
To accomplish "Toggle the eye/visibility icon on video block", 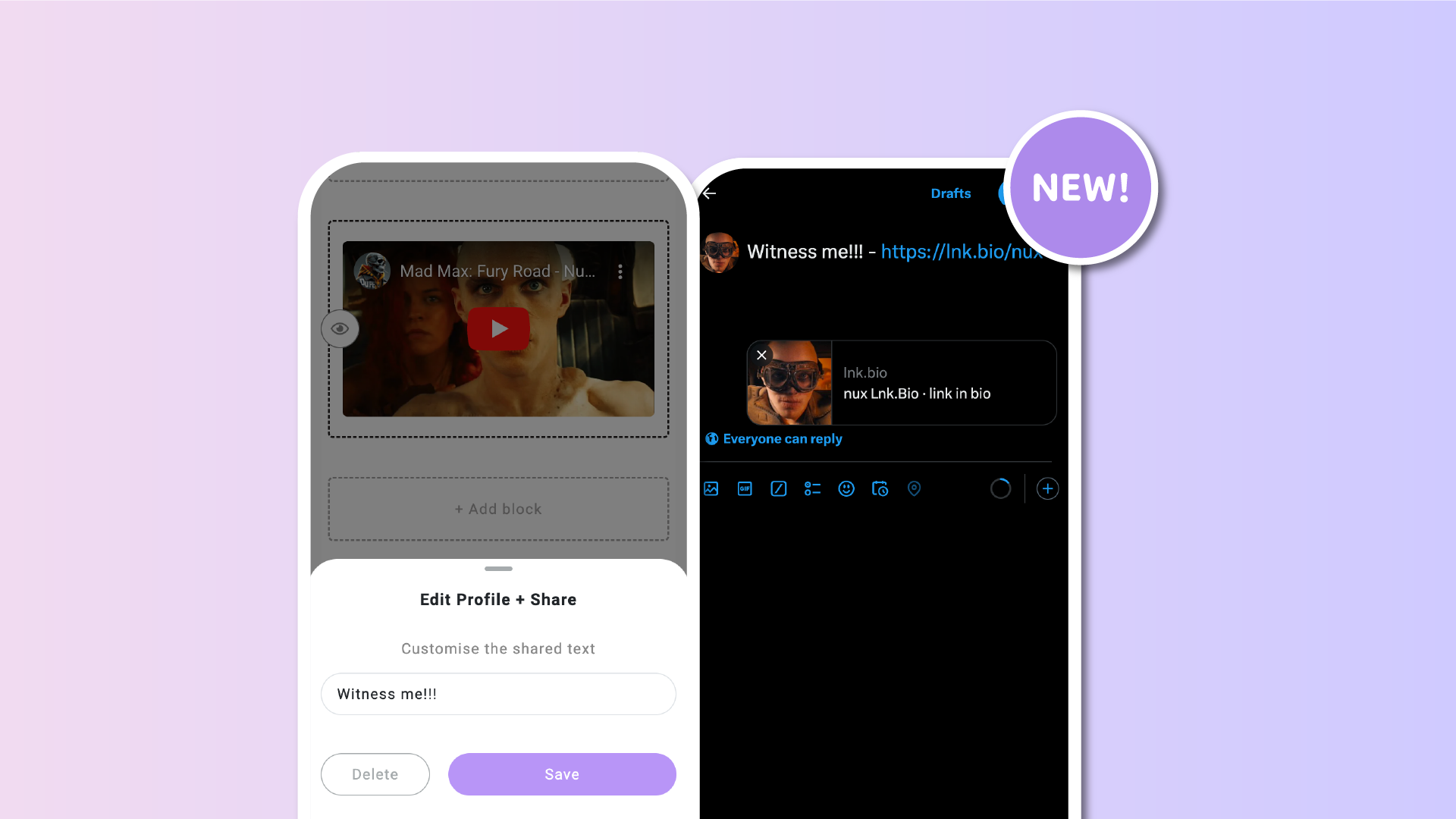I will tap(339, 328).
